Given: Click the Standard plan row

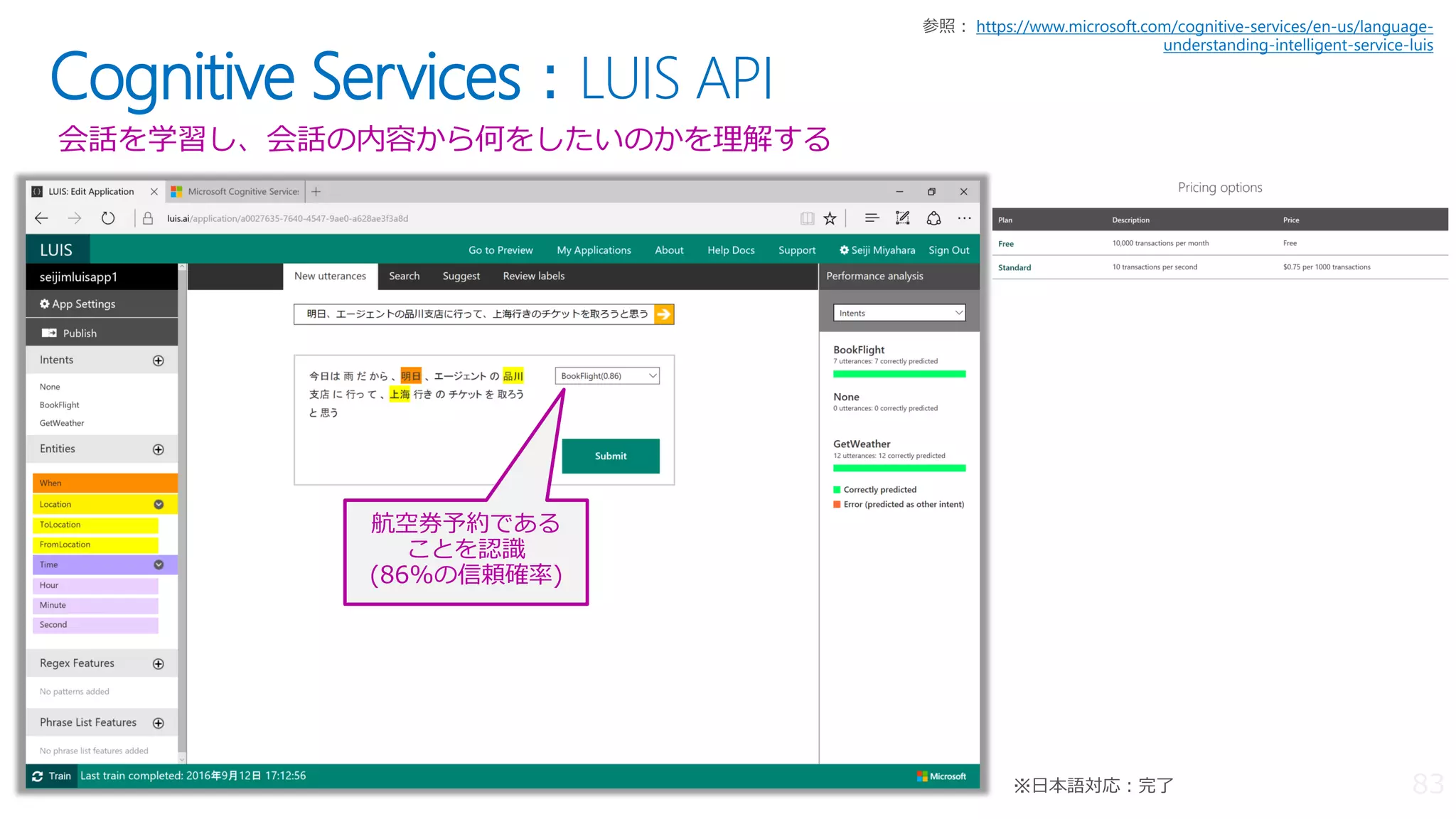Looking at the screenshot, I should (1220, 267).
